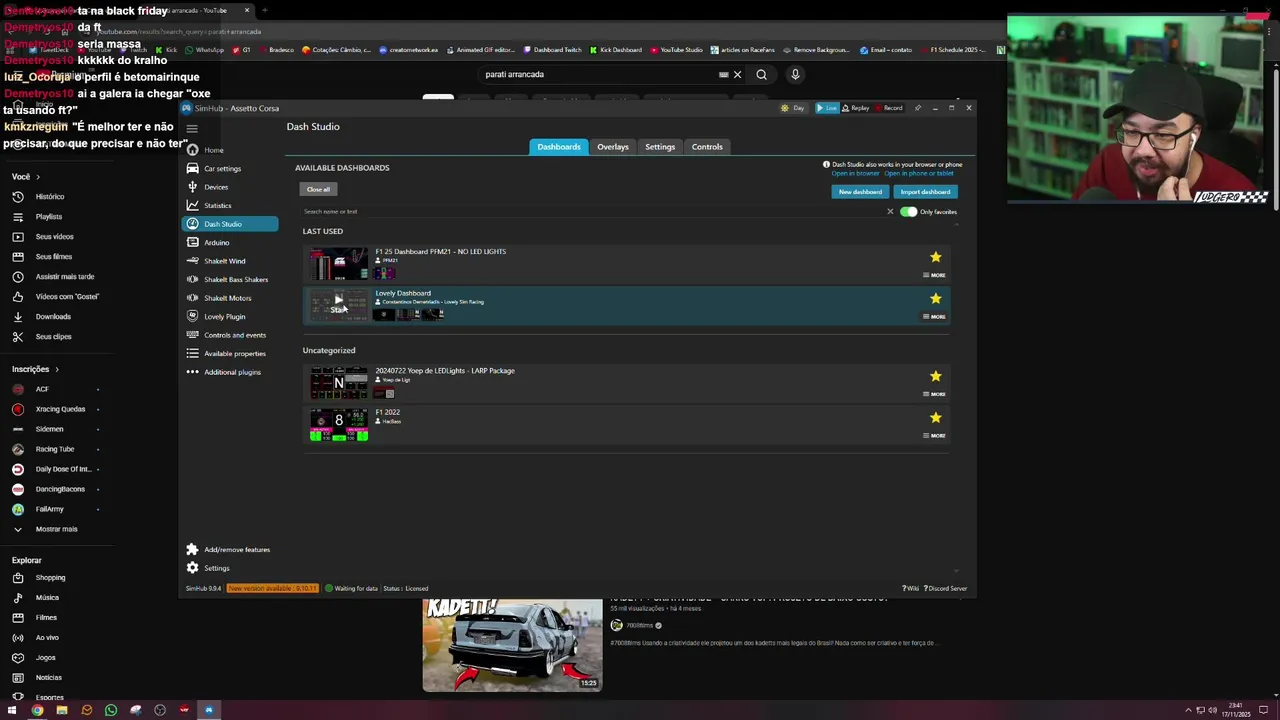Open ShakeIt Motors section
This screenshot has width=1280, height=720.
pyautogui.click(x=229, y=298)
